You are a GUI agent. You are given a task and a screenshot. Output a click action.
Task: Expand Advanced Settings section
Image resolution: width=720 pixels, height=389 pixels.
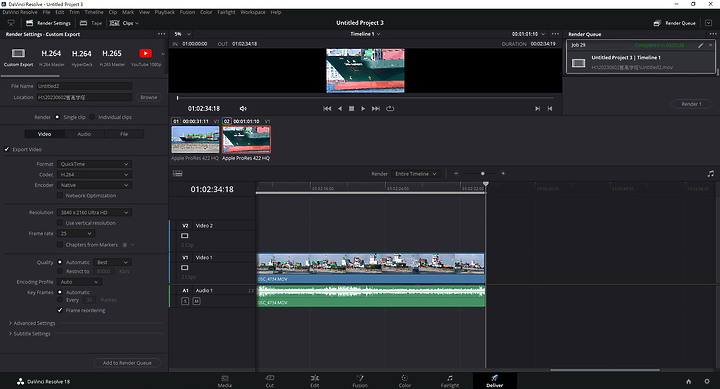(32, 323)
